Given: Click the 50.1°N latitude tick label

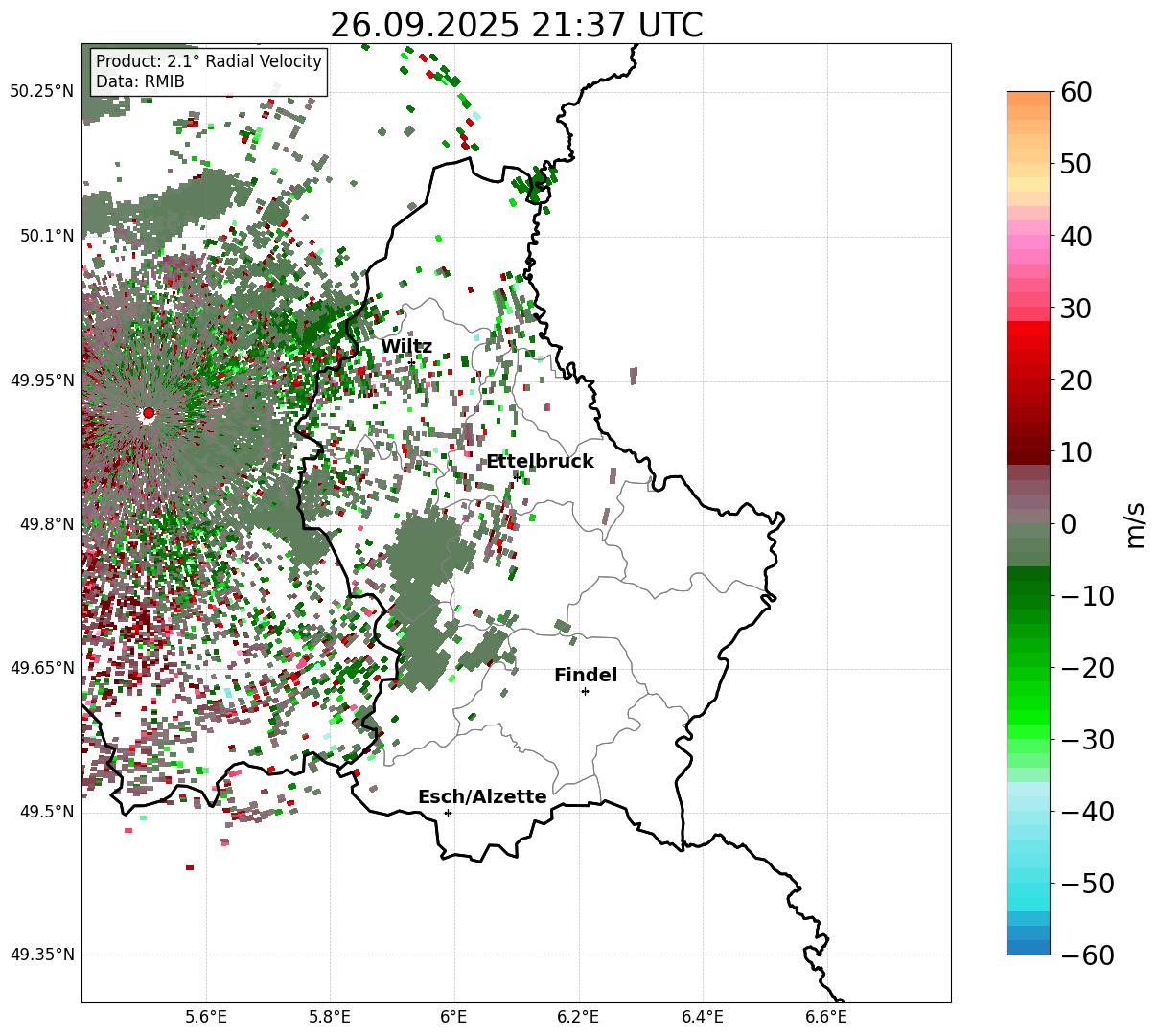Looking at the screenshot, I should point(46,236).
